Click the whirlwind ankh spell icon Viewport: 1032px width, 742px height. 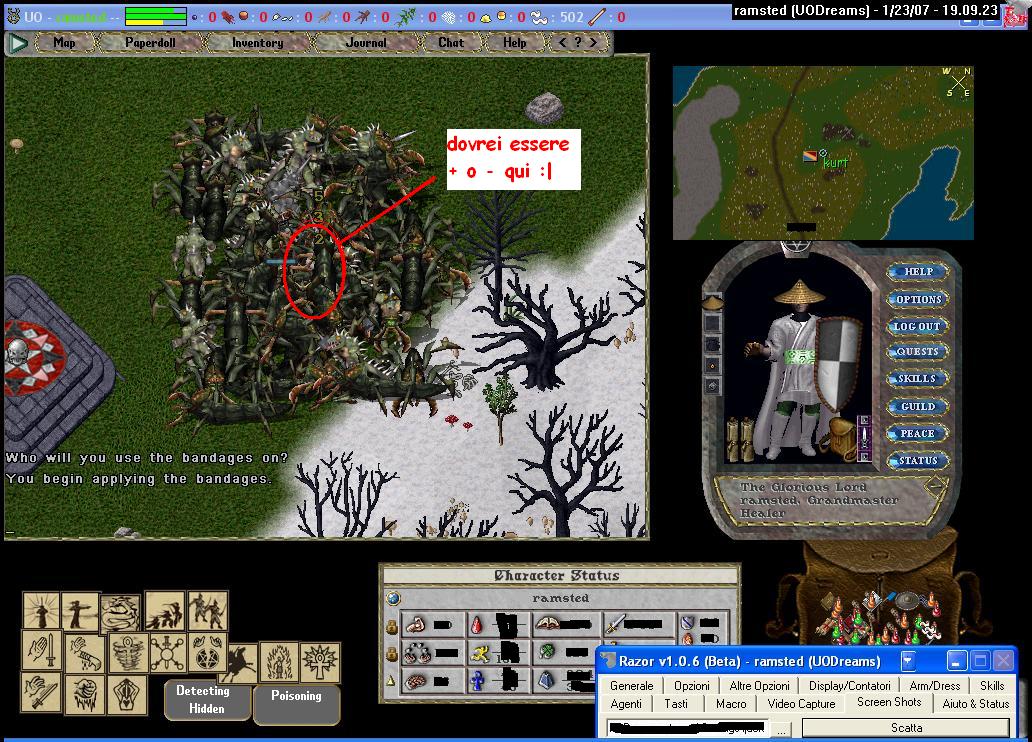[127, 653]
